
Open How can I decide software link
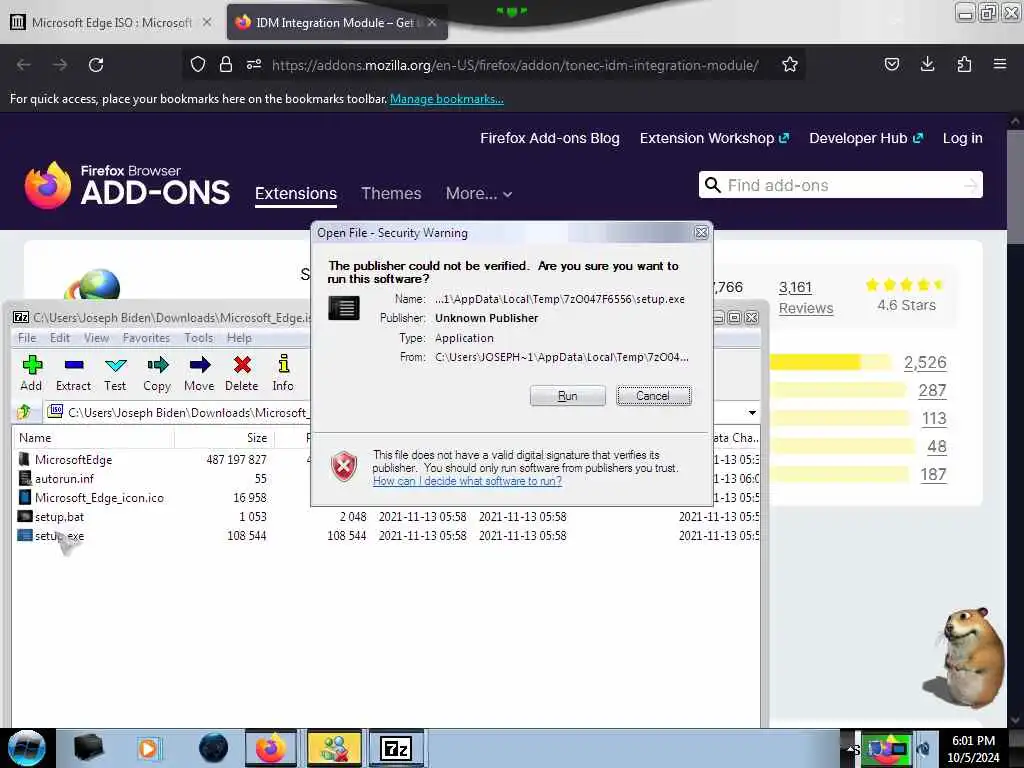coord(467,481)
